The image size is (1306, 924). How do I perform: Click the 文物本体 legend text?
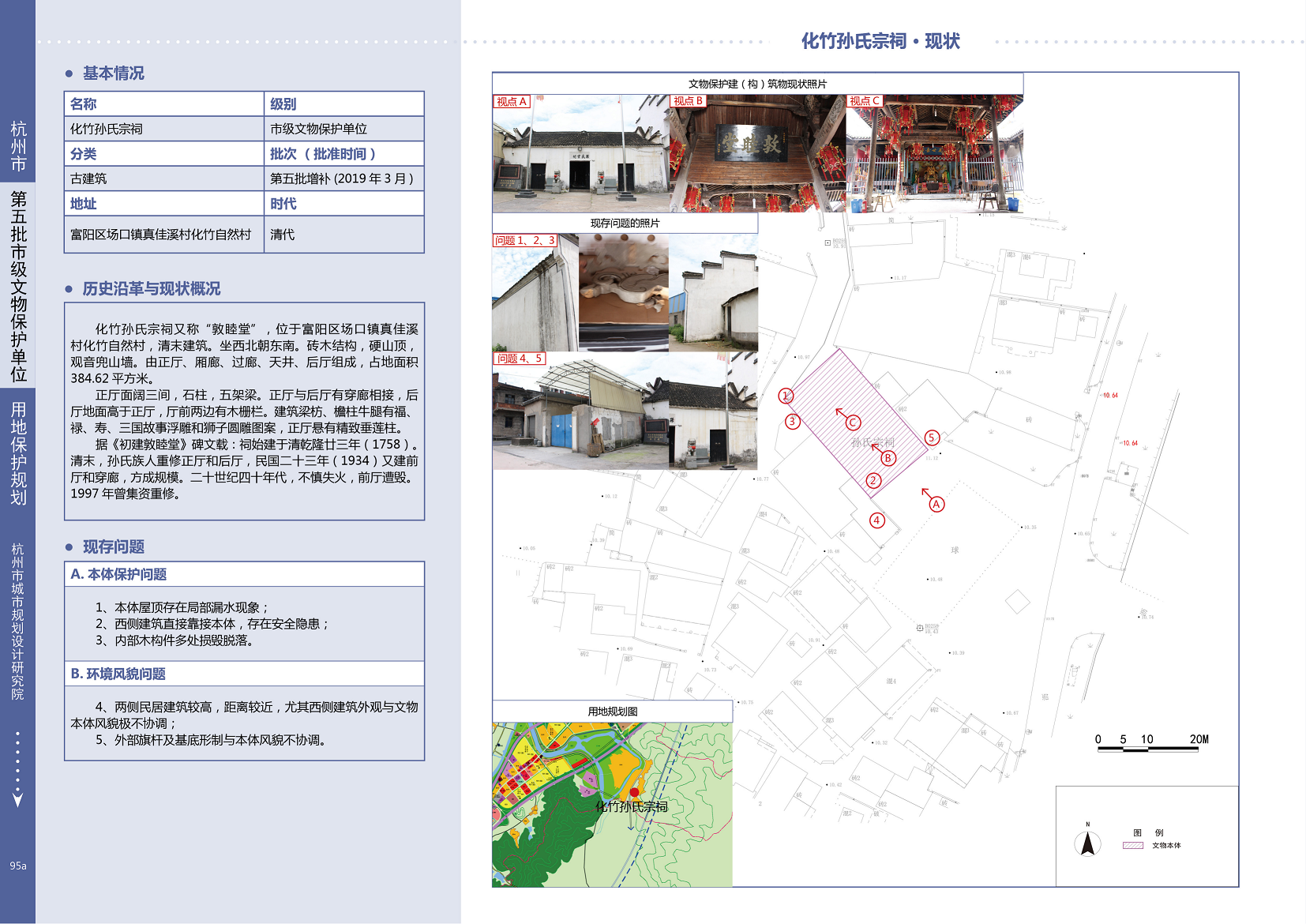(x=1166, y=845)
